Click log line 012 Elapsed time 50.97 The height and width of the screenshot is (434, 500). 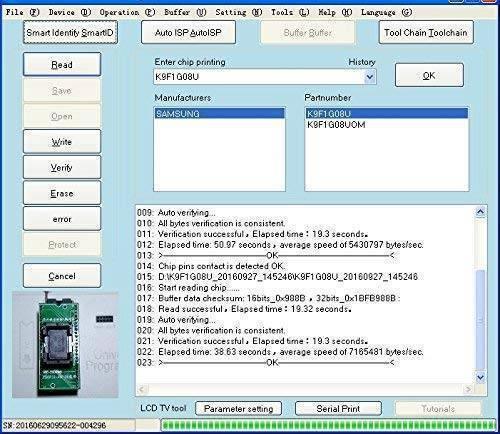pyautogui.click(x=280, y=245)
